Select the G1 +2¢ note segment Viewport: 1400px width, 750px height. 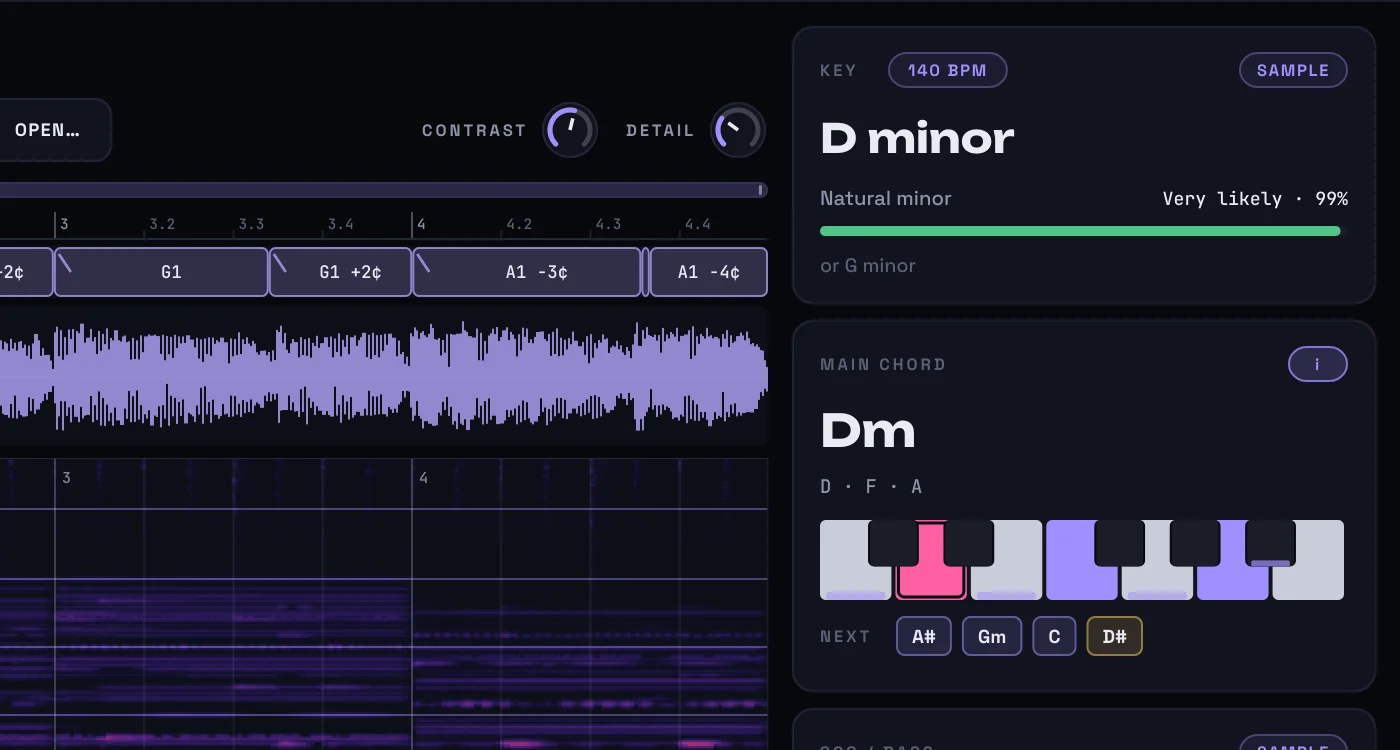point(340,272)
